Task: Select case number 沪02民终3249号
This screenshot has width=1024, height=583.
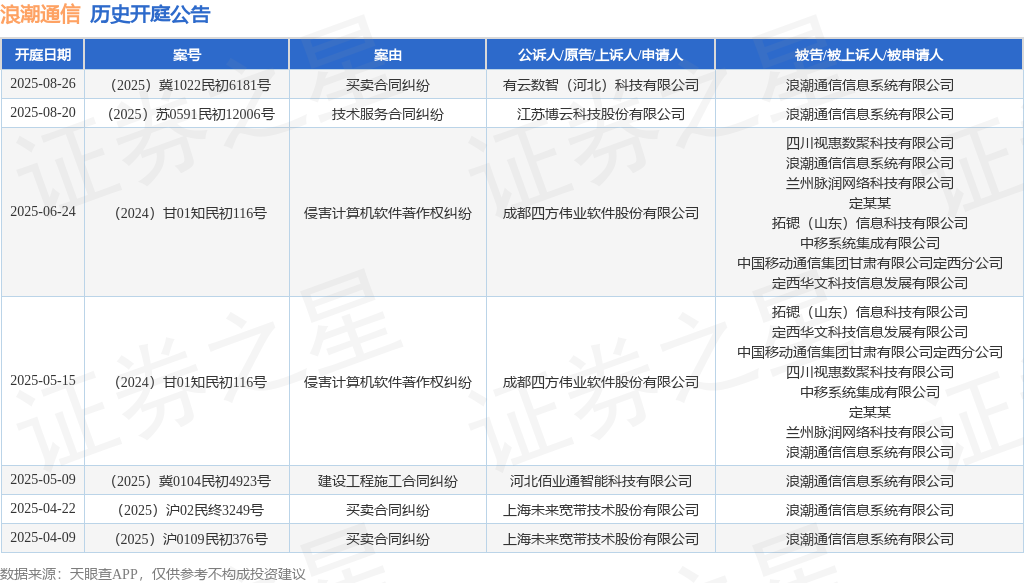Action: click(187, 510)
